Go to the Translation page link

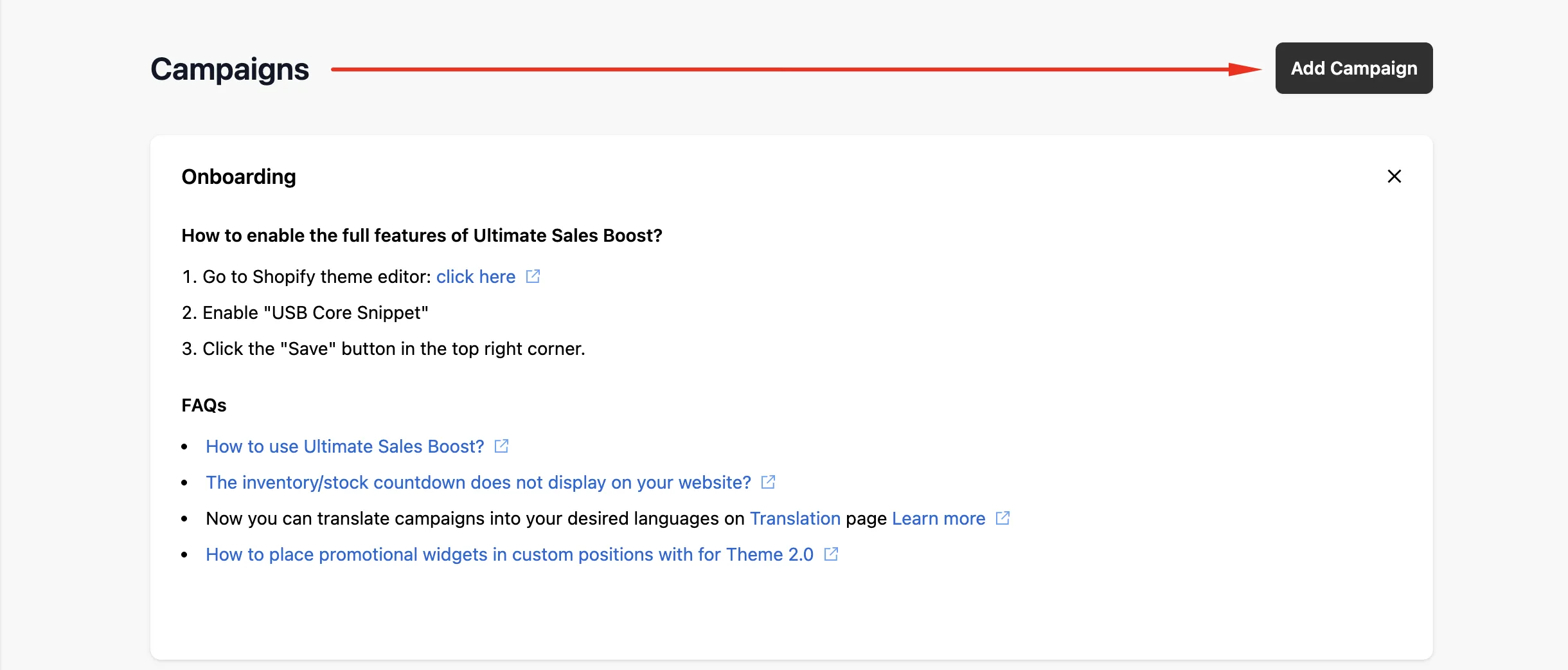(x=795, y=518)
